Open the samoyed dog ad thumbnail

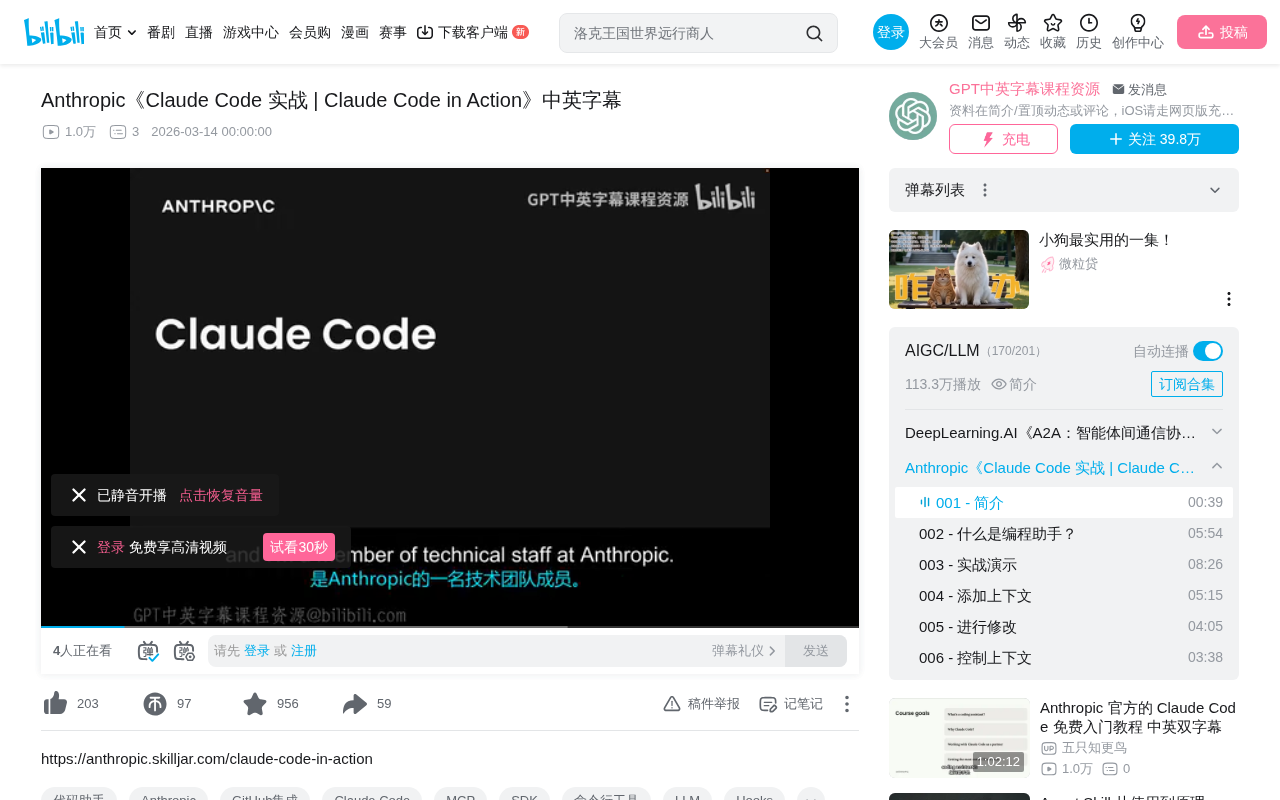959,269
